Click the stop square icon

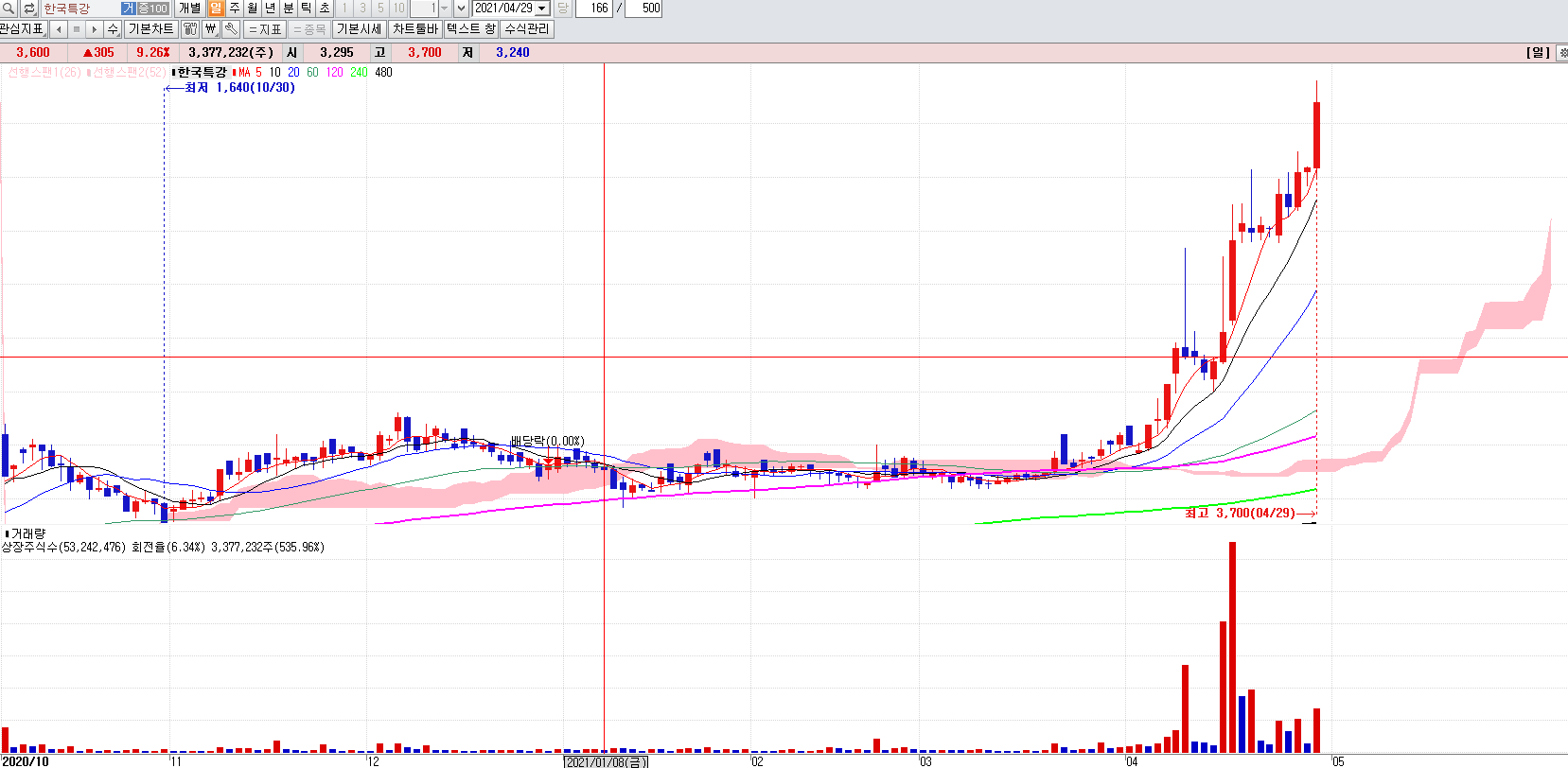77,29
